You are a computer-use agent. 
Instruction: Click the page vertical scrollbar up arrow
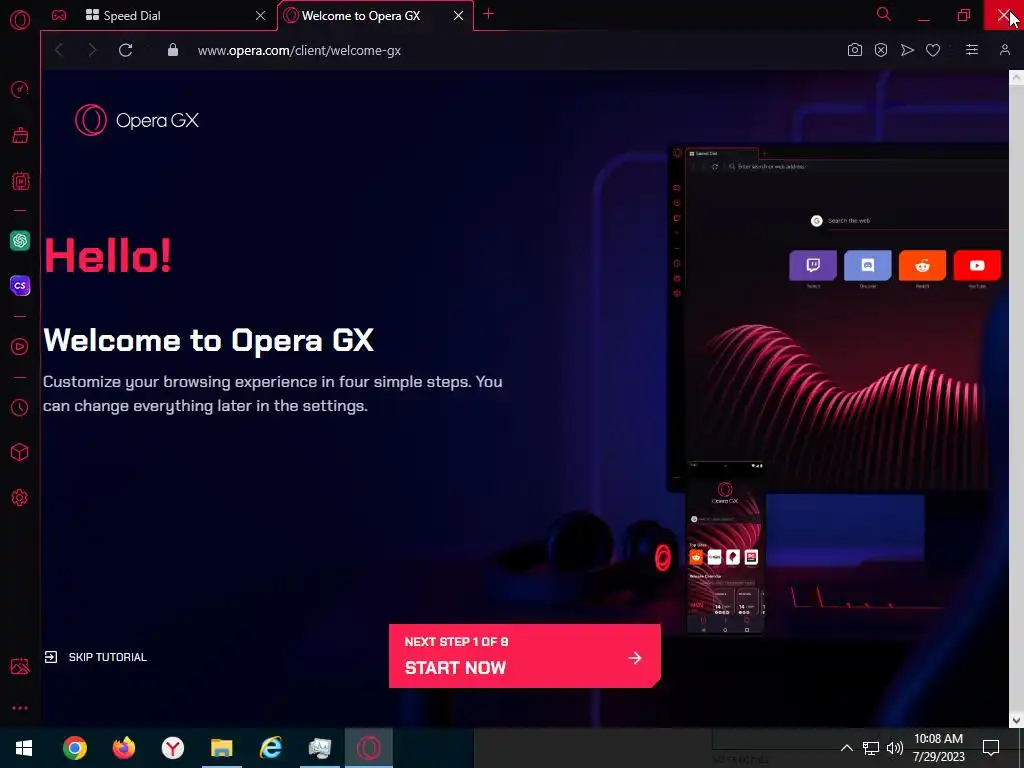1016,77
